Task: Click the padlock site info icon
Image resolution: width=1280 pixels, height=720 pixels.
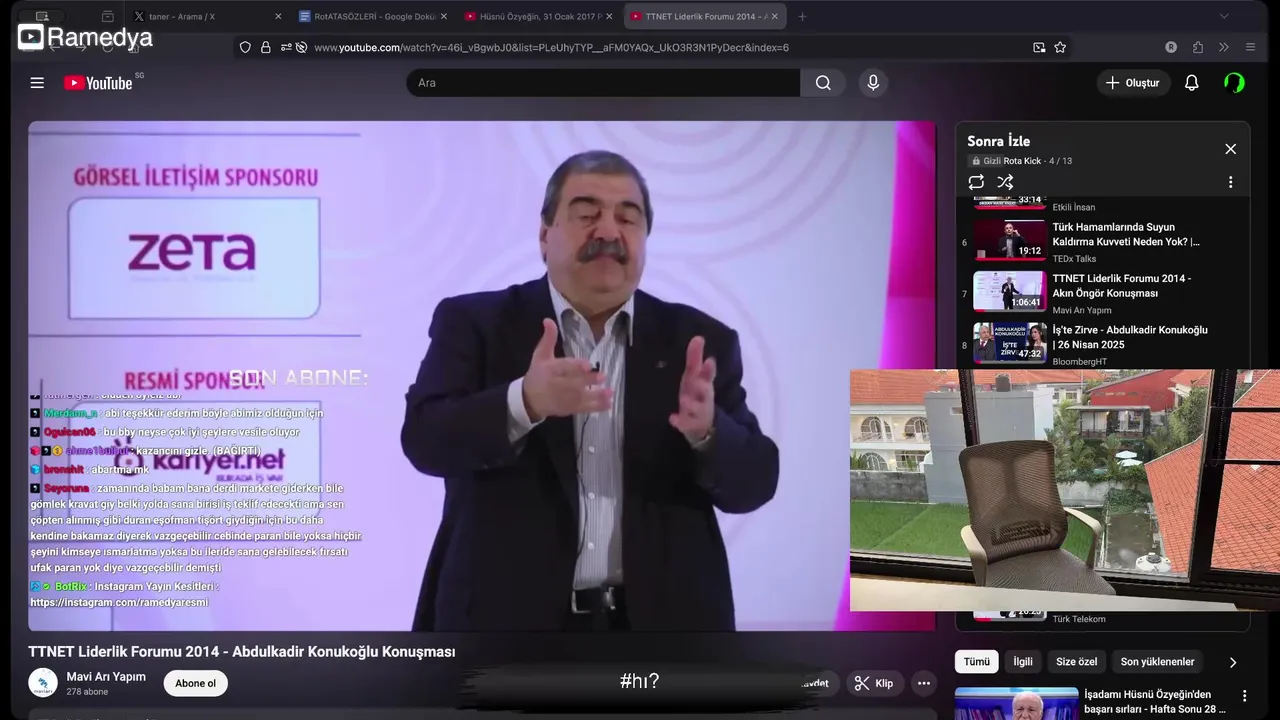Action: [x=265, y=47]
